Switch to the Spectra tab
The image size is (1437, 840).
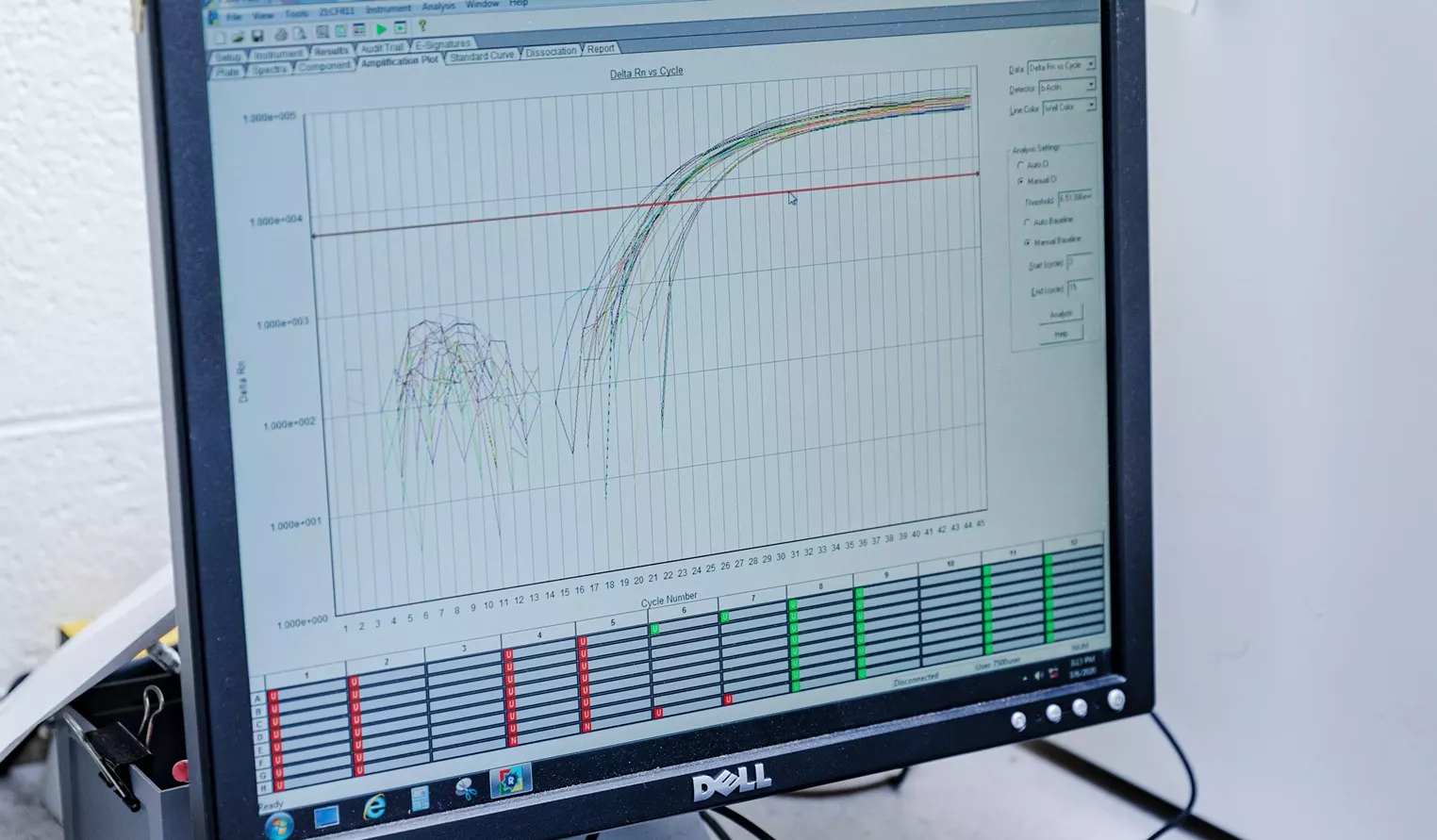[x=270, y=69]
